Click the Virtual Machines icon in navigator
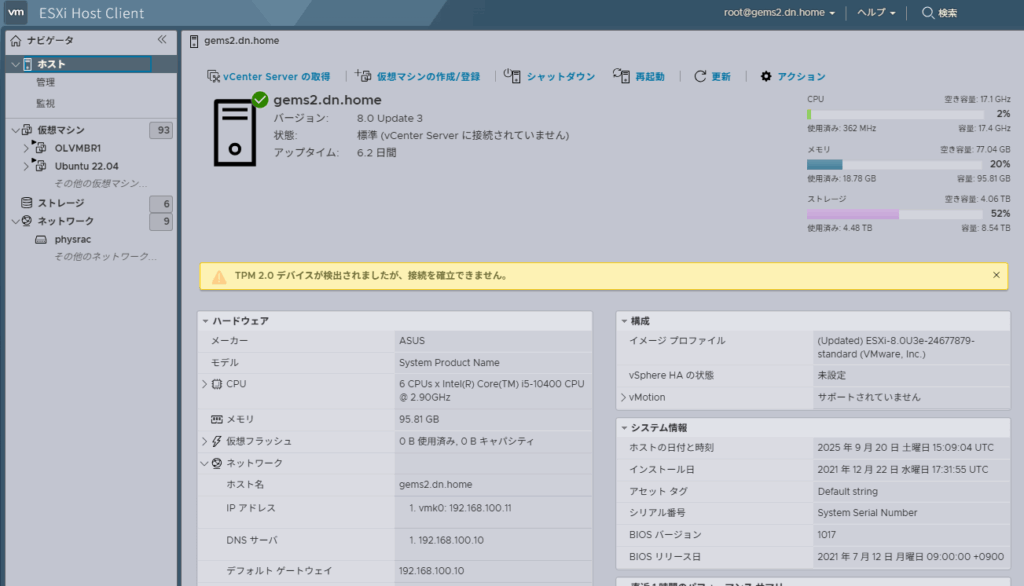The height and width of the screenshot is (586, 1024). pos(27,130)
